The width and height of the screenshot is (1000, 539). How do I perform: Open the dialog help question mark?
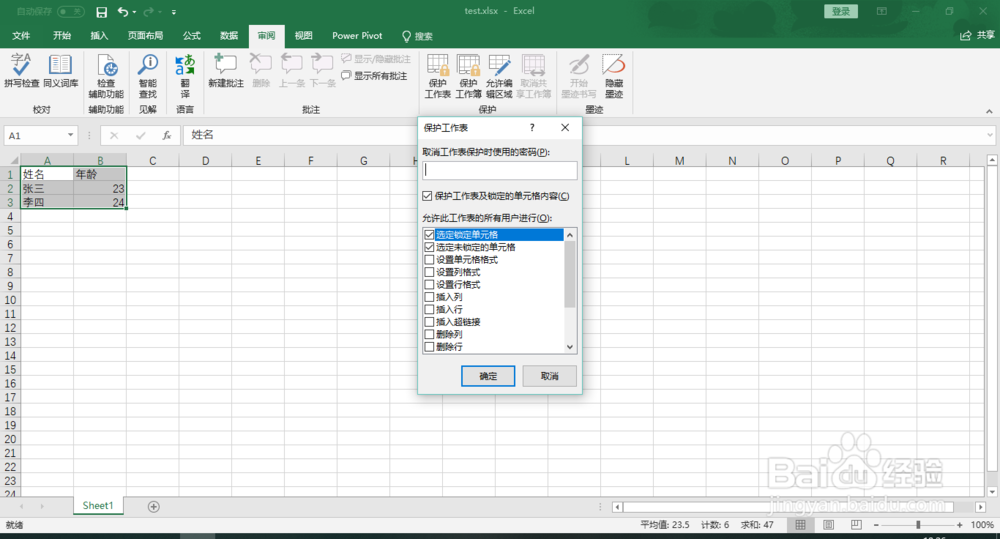pyautogui.click(x=532, y=128)
